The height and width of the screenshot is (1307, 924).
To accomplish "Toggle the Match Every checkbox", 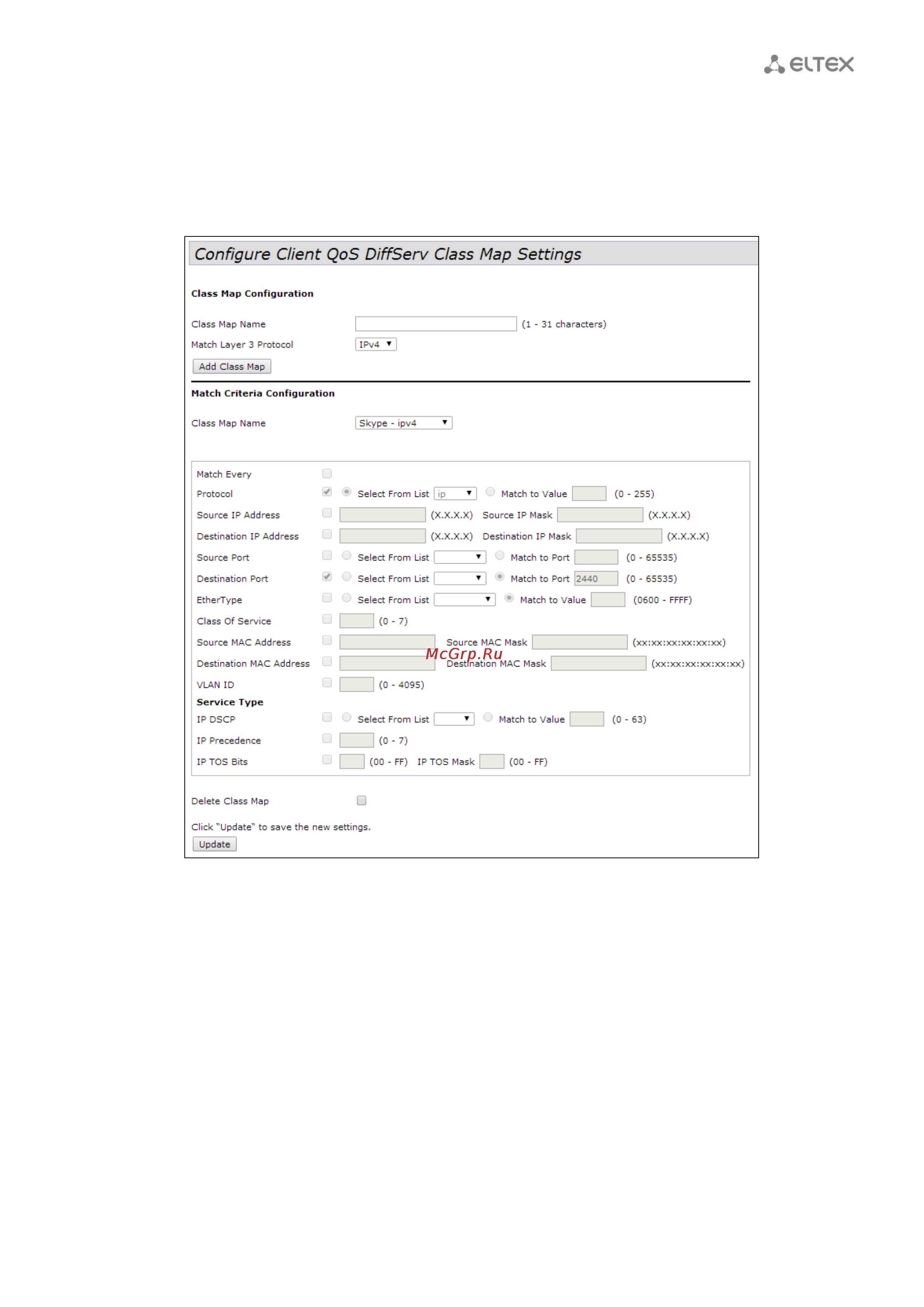I will pyautogui.click(x=327, y=474).
